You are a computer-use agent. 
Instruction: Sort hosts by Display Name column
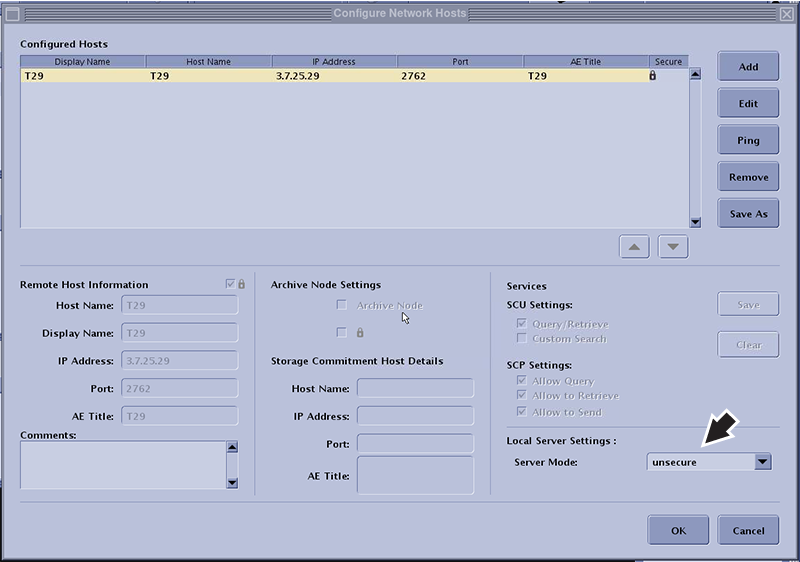83,61
